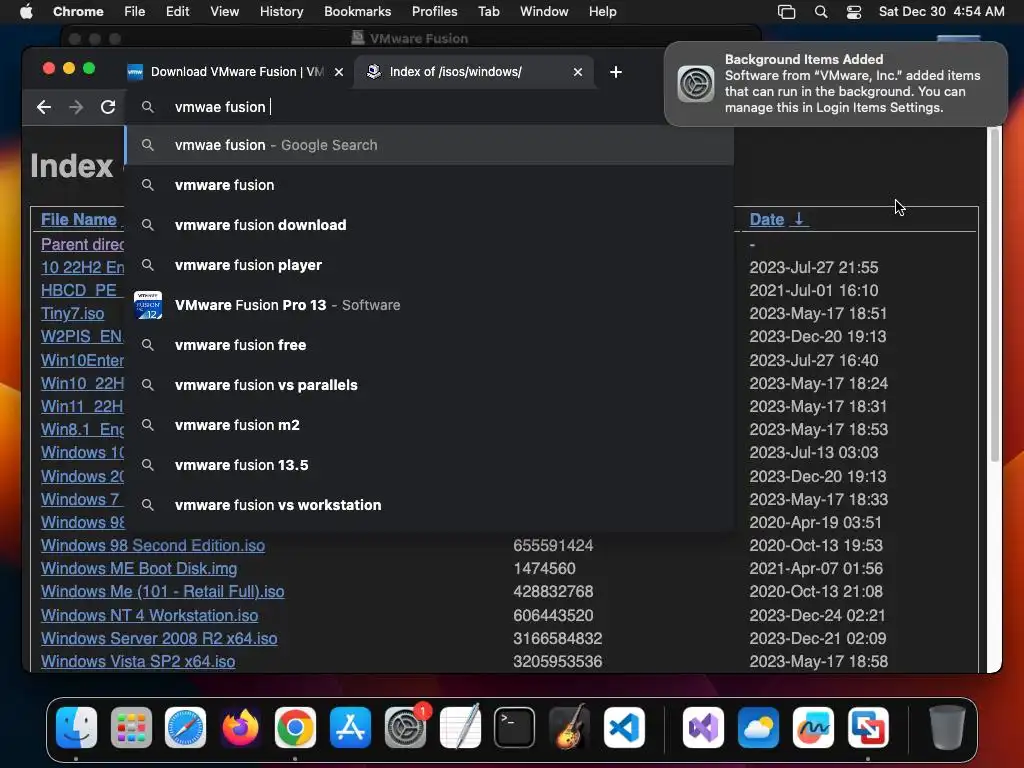Select the 'vmwae fusion - Google Search' suggestion
Viewport: 1024px width, 768px height.
pyautogui.click(x=430, y=145)
